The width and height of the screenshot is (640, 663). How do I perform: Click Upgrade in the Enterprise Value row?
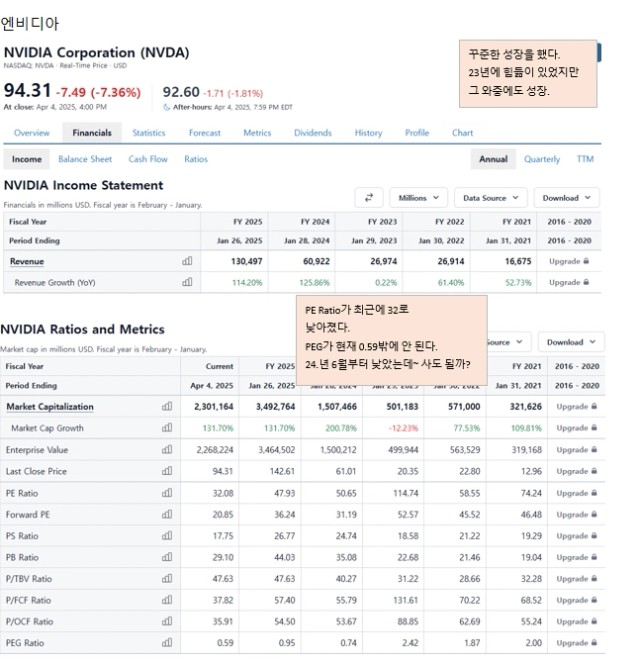[572, 449]
